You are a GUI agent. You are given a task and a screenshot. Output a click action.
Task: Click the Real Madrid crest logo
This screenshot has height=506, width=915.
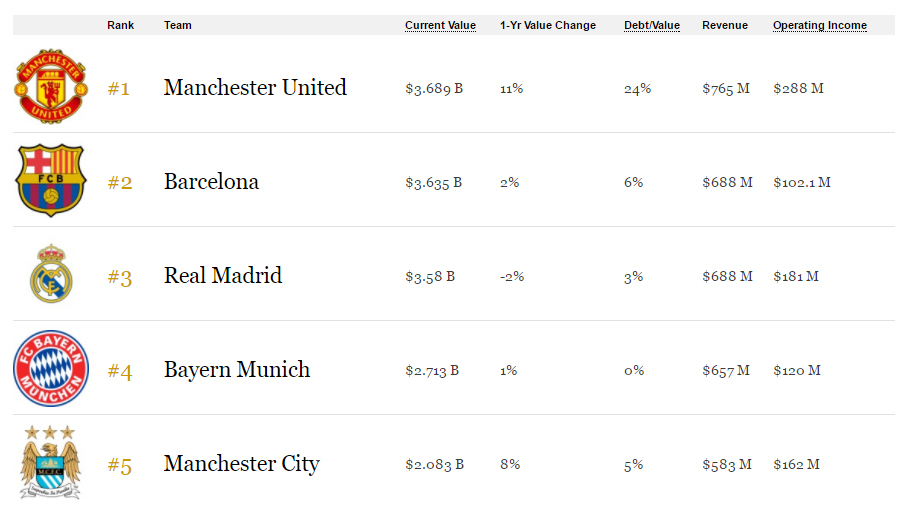pos(51,274)
